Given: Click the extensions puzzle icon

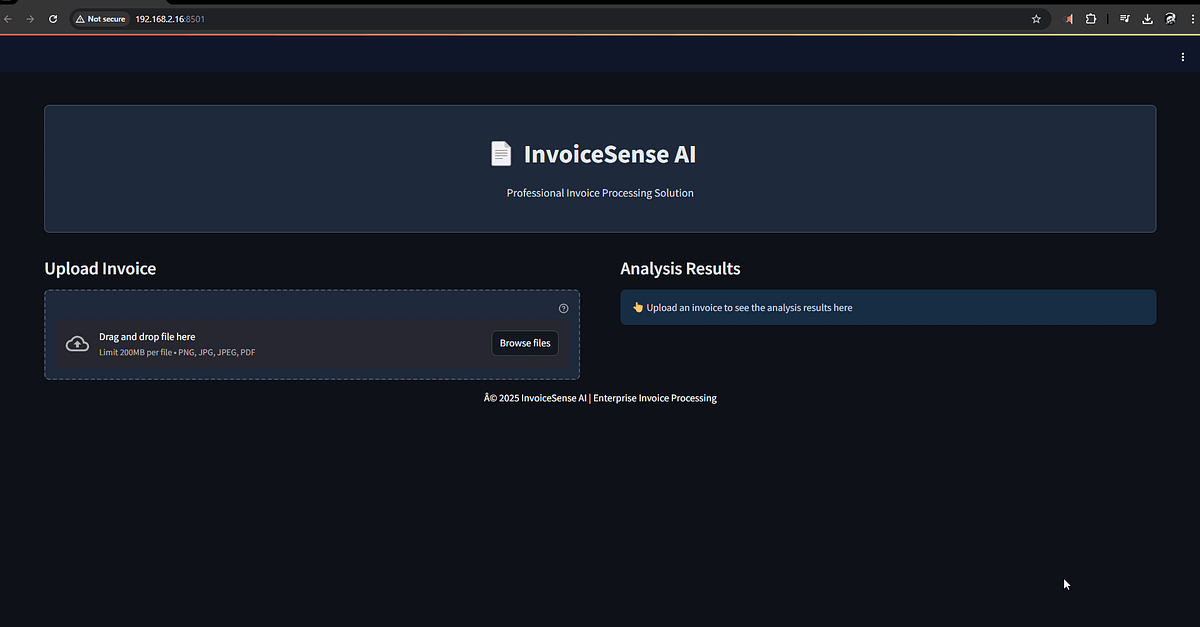Looking at the screenshot, I should 1090,18.
